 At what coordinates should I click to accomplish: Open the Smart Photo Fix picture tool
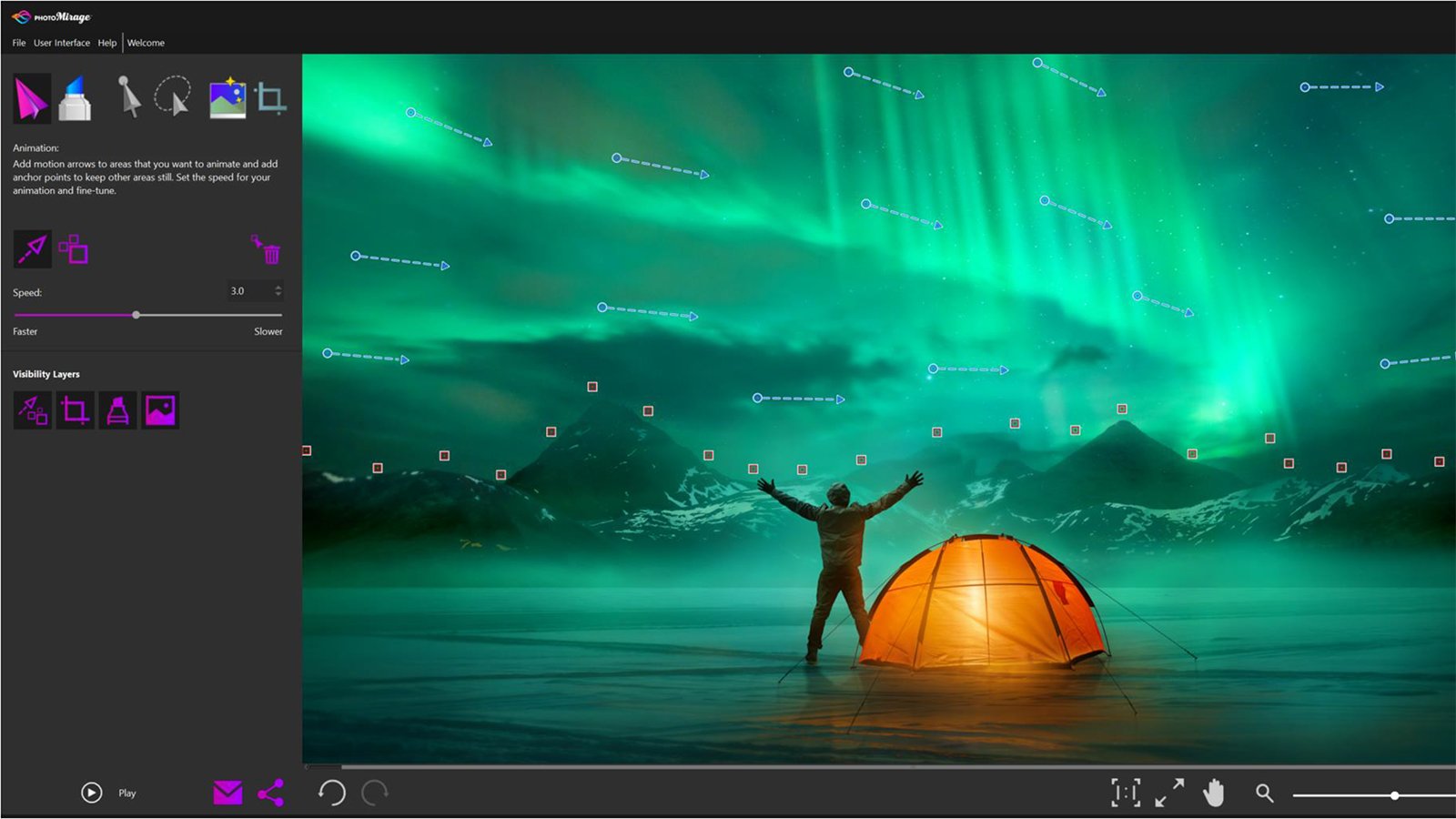[227, 97]
